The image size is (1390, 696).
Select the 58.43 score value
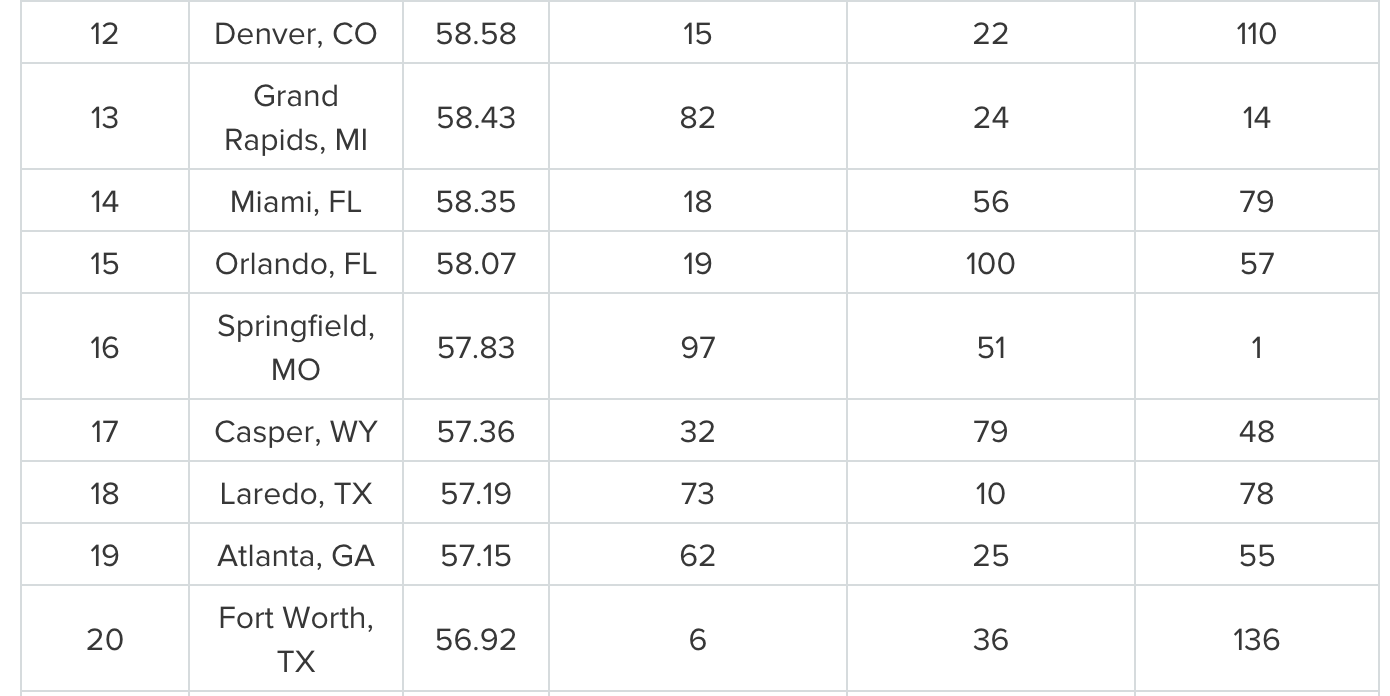click(476, 118)
